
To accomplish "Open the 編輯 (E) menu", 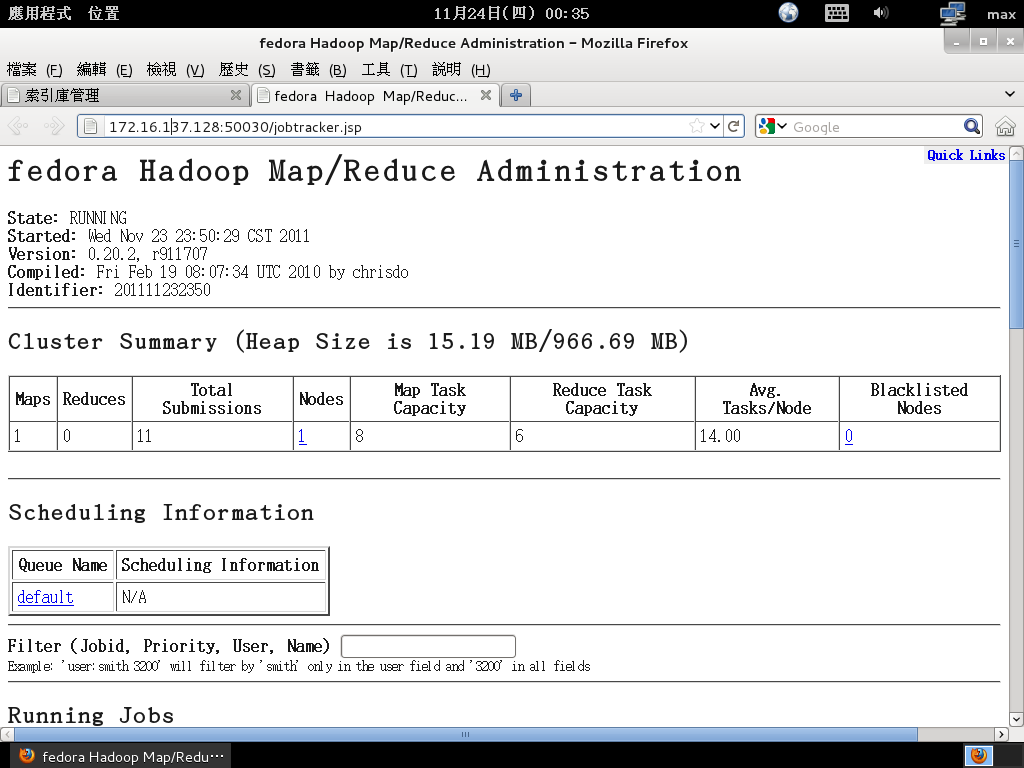I will [x=104, y=69].
